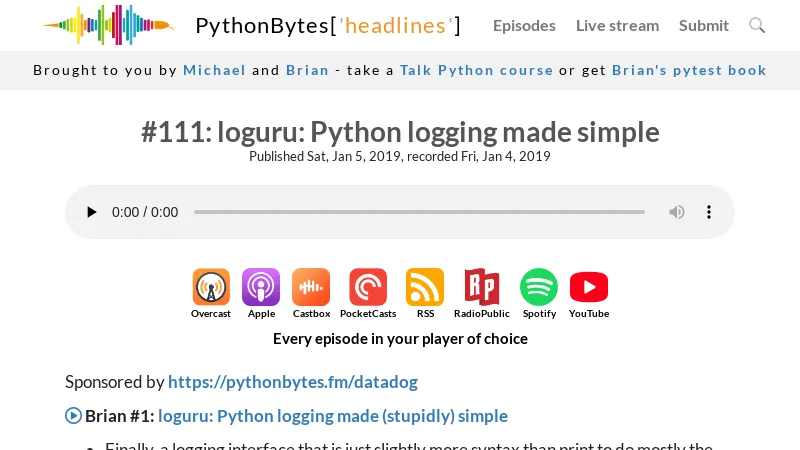This screenshot has width=800, height=450.
Task: Open the Castbox player icon
Action: point(311,287)
